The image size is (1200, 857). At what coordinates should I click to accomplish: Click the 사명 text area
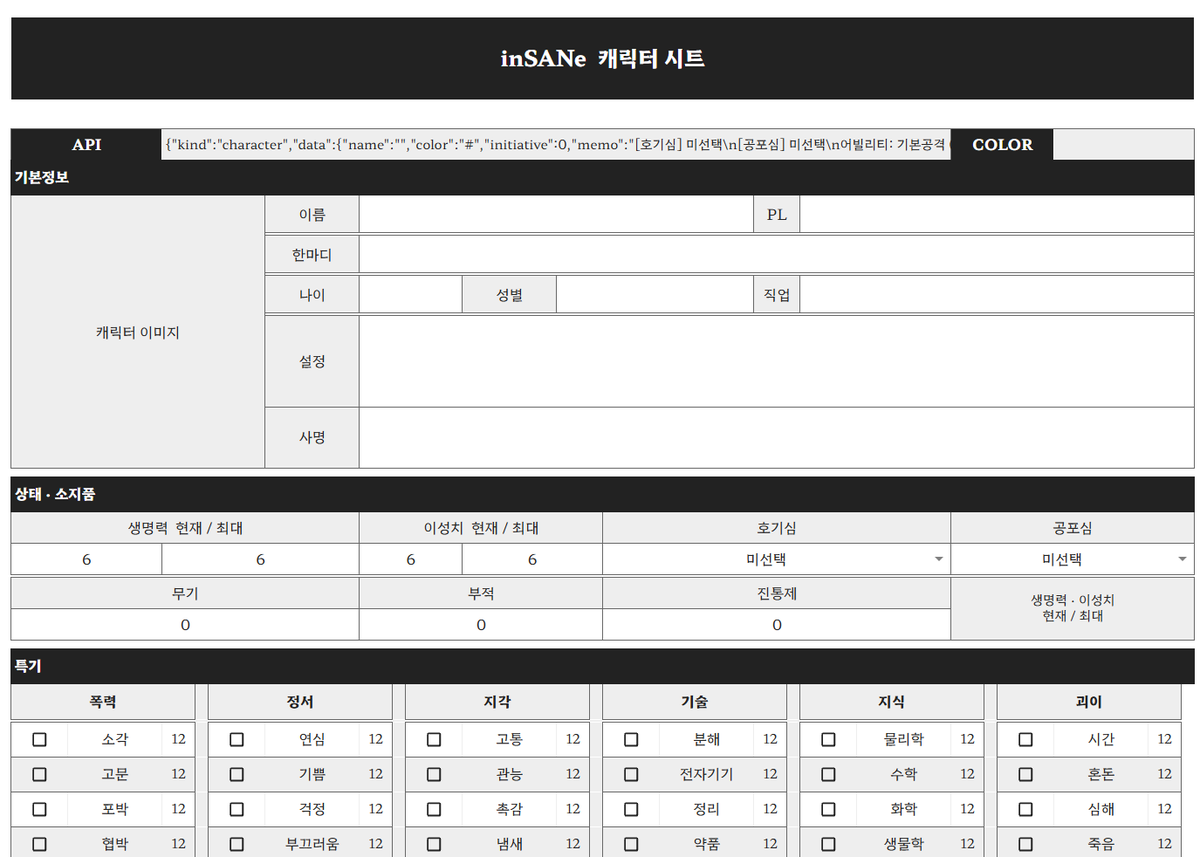(776, 437)
